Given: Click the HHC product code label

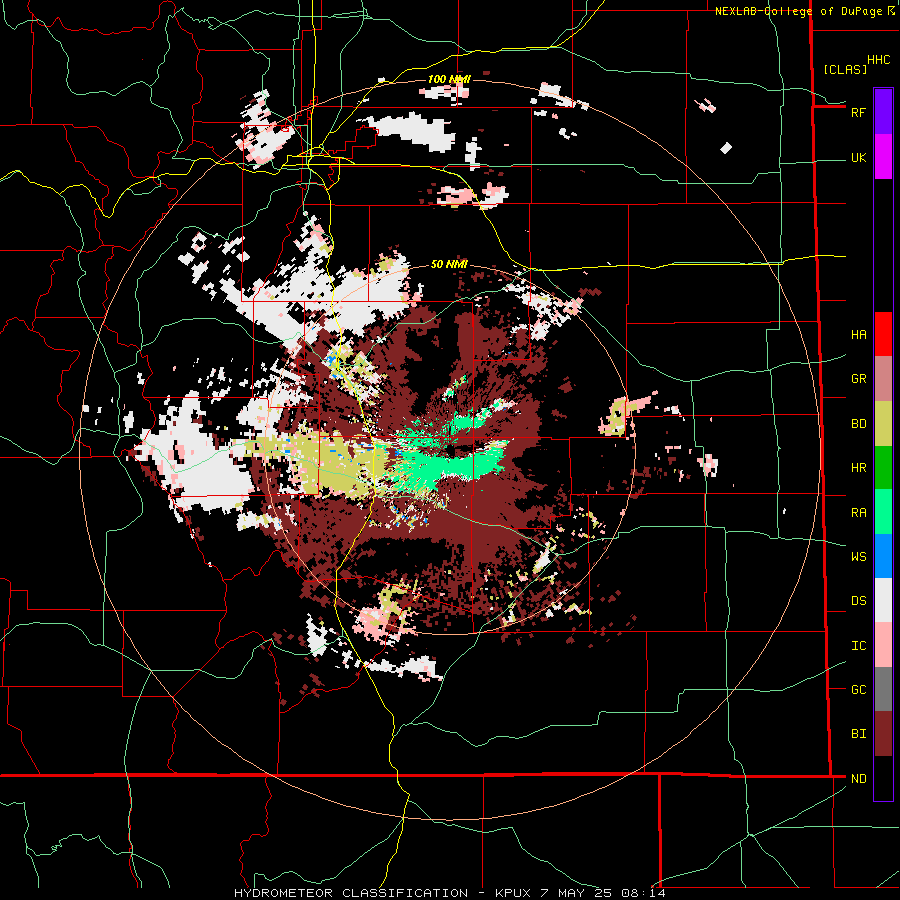Looking at the screenshot, I should 879,60.
